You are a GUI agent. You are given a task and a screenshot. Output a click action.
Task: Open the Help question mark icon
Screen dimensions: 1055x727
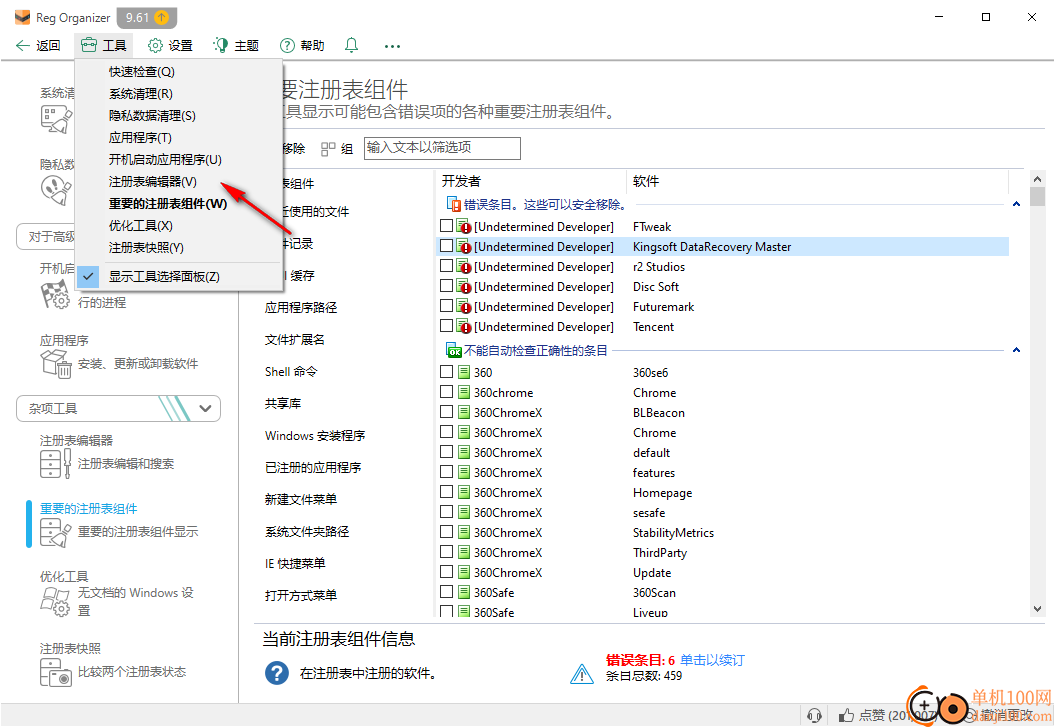287,46
